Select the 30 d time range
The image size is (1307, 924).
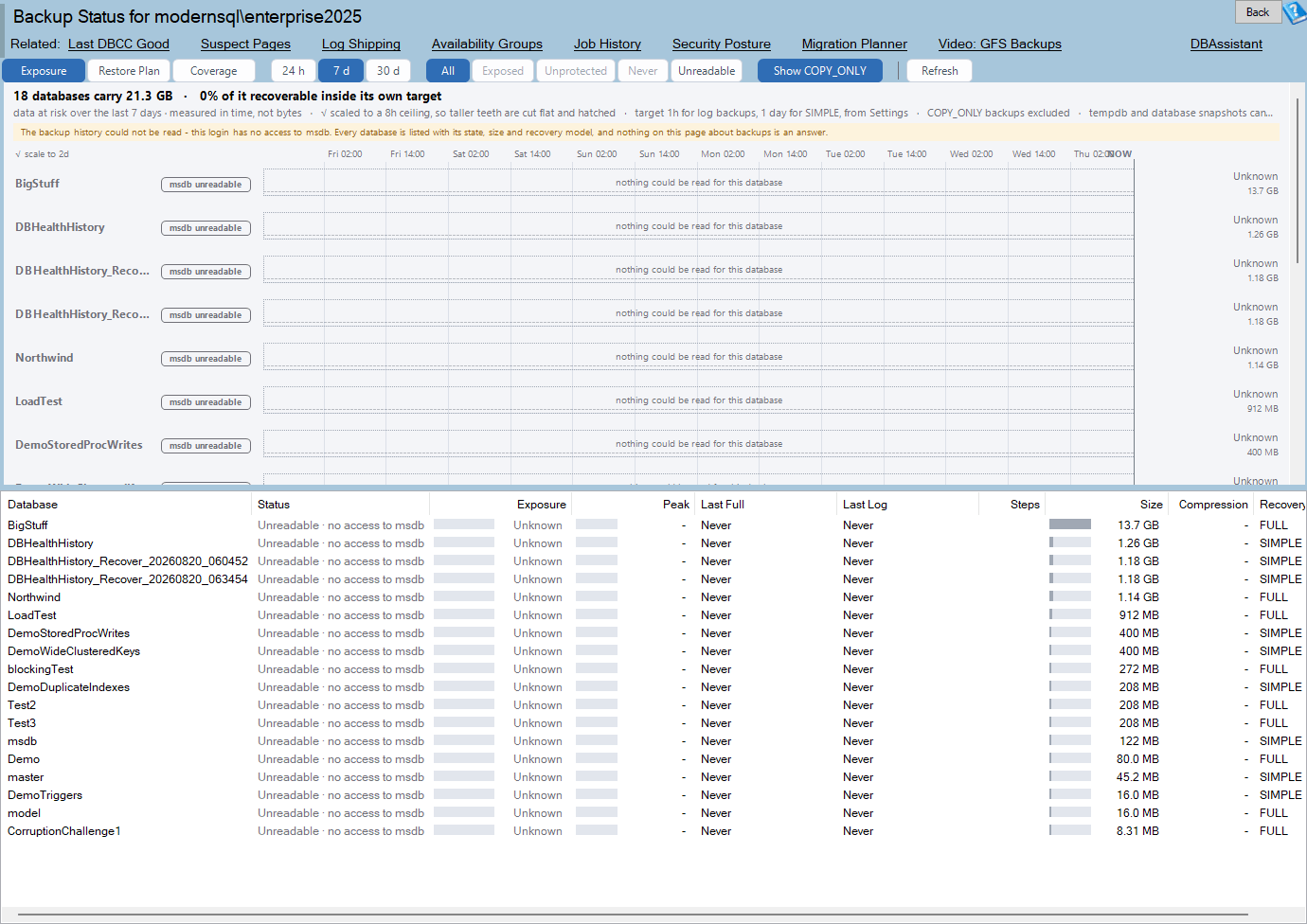coord(388,71)
